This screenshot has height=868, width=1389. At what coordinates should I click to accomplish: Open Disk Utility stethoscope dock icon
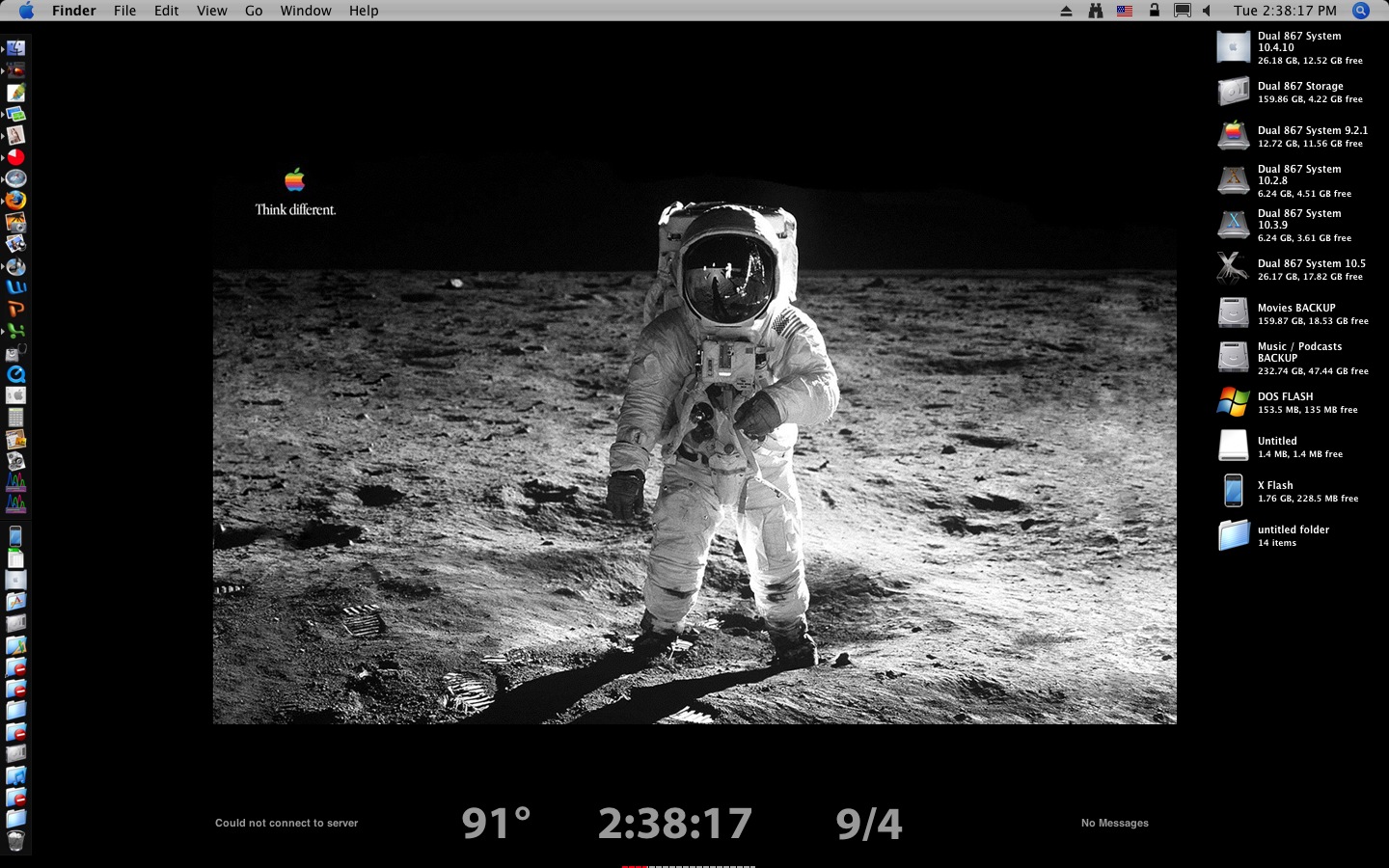15,353
